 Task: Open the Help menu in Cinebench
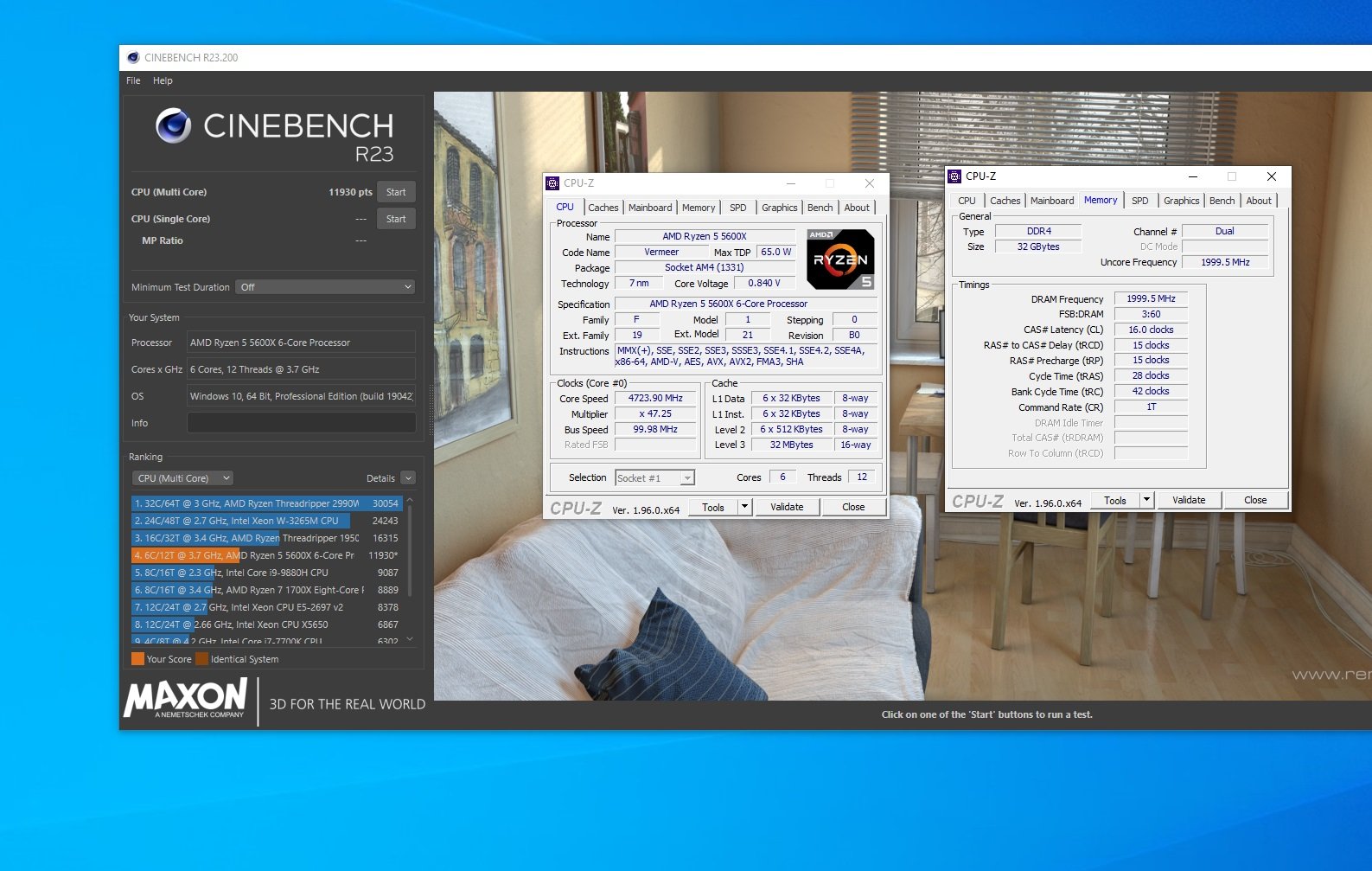click(x=163, y=80)
